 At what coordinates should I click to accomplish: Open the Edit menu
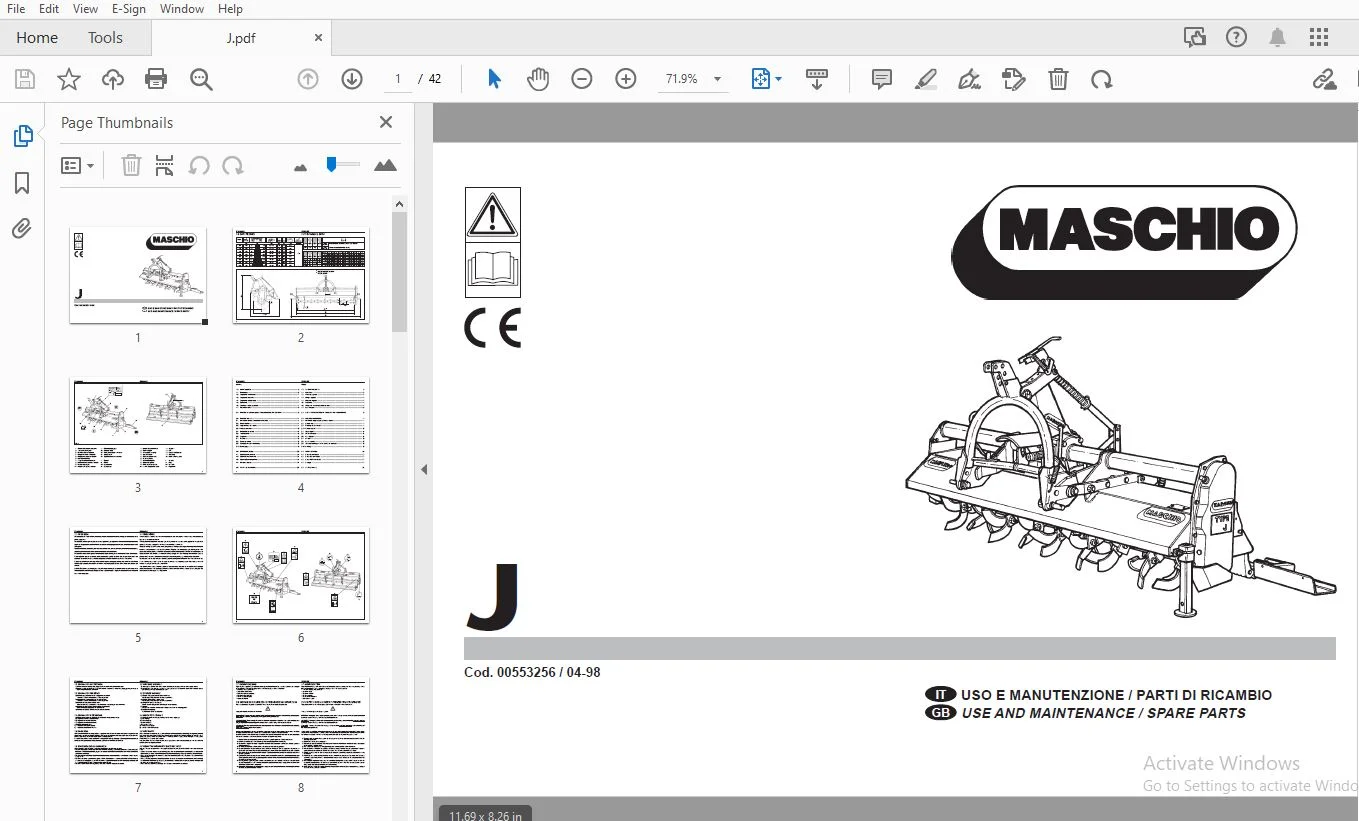pyautogui.click(x=49, y=9)
